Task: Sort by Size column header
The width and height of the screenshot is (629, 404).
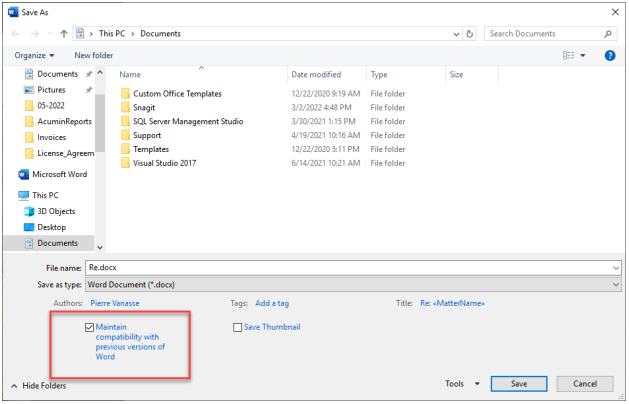Action: [457, 75]
